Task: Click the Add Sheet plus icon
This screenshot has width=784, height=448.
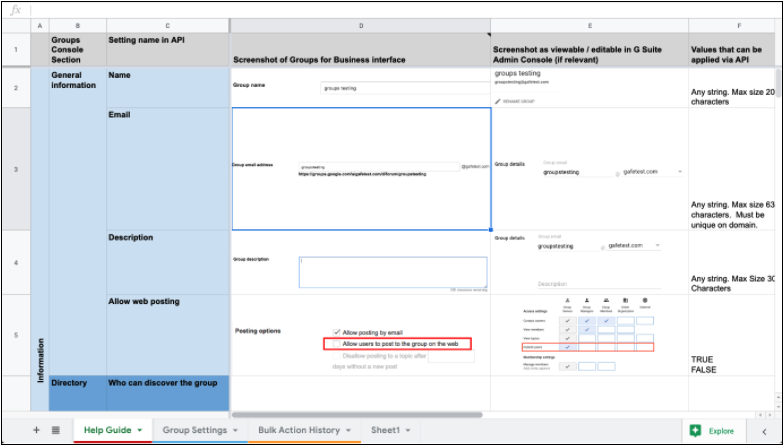Action: [x=37, y=430]
